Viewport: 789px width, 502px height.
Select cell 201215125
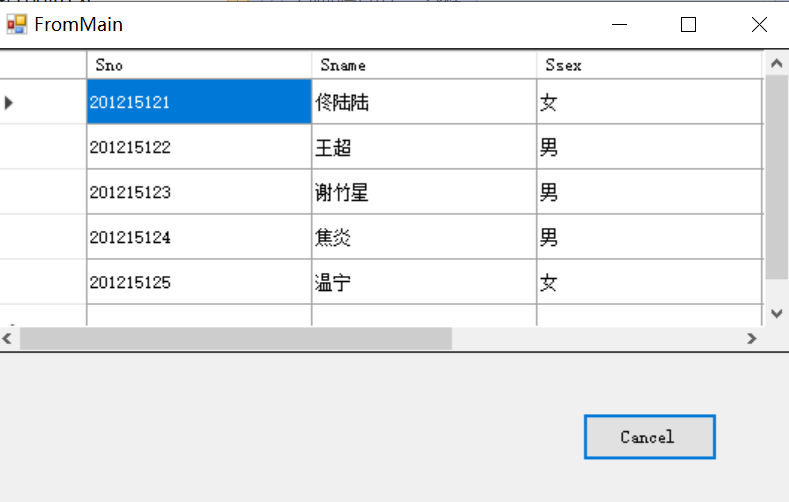[x=199, y=282]
